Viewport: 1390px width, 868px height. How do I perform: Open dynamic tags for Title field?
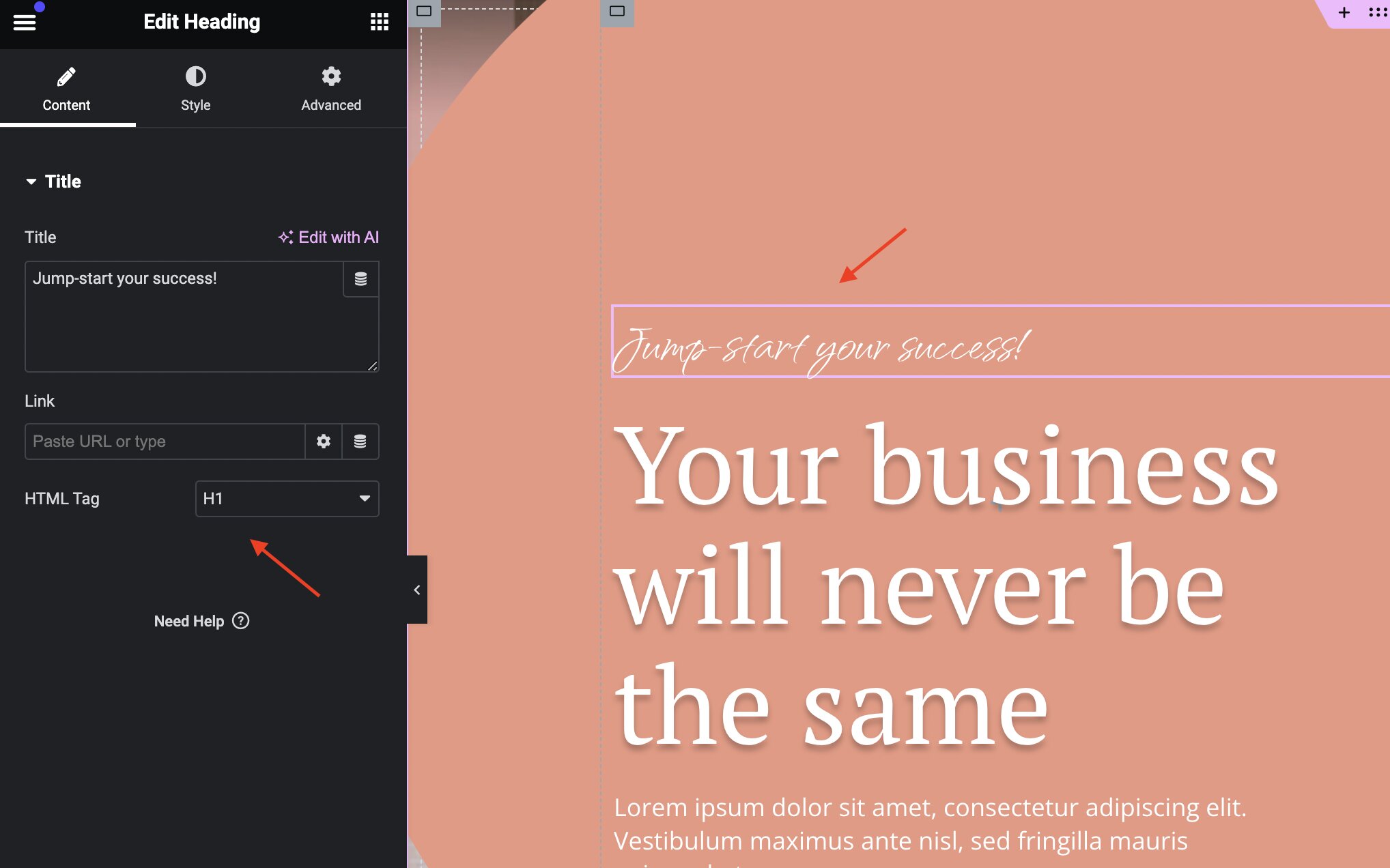tap(360, 278)
